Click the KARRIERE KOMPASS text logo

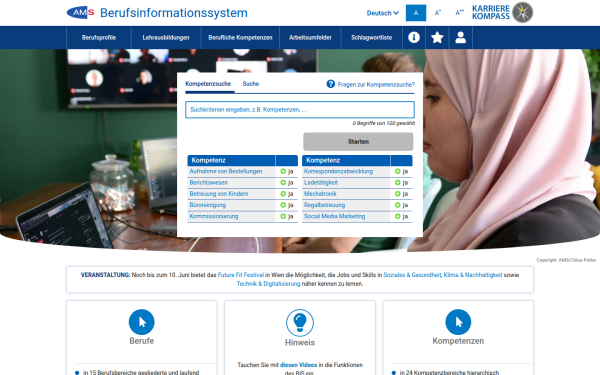(491, 12)
